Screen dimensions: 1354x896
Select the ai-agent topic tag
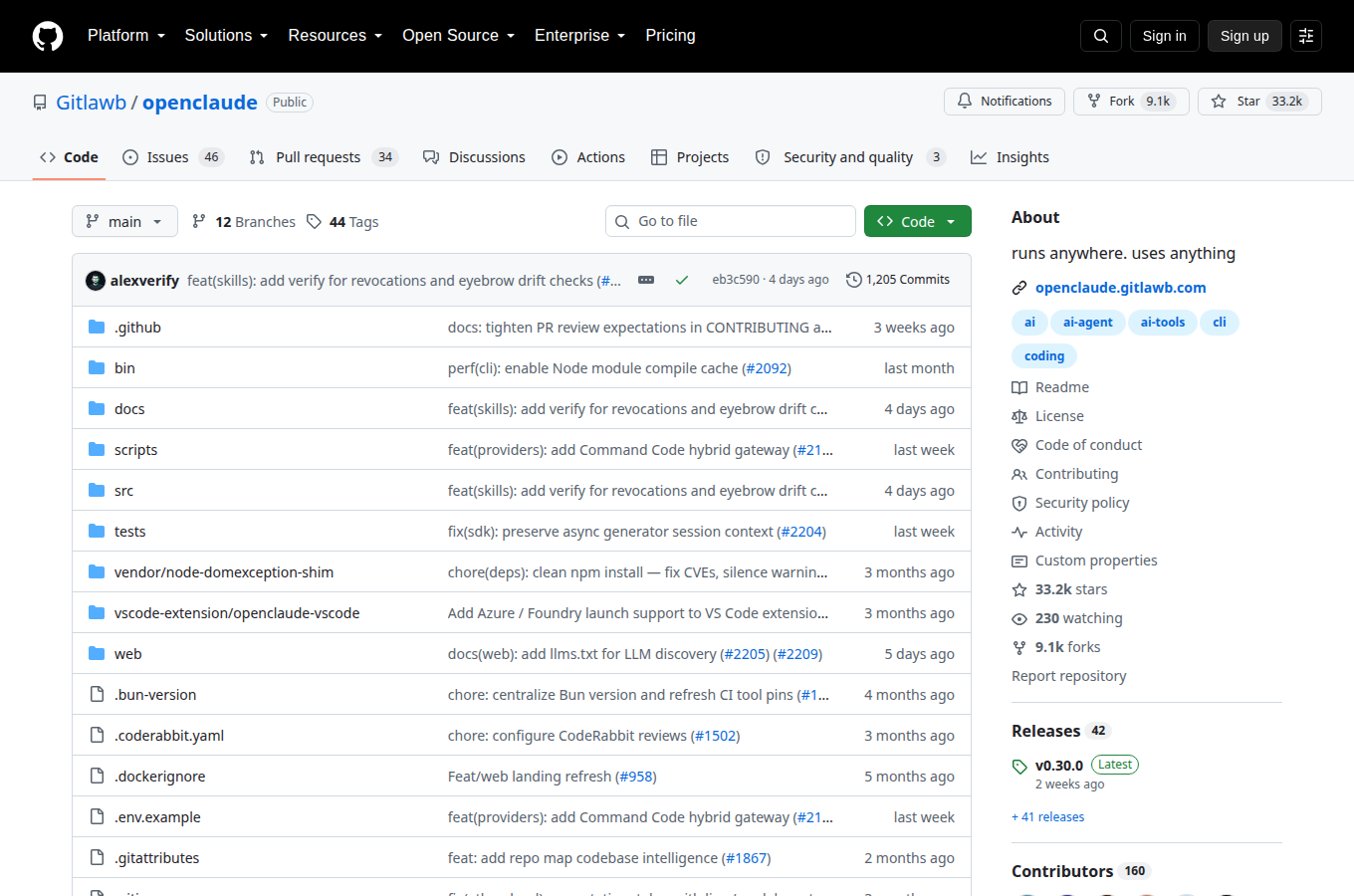pyautogui.click(x=1088, y=323)
